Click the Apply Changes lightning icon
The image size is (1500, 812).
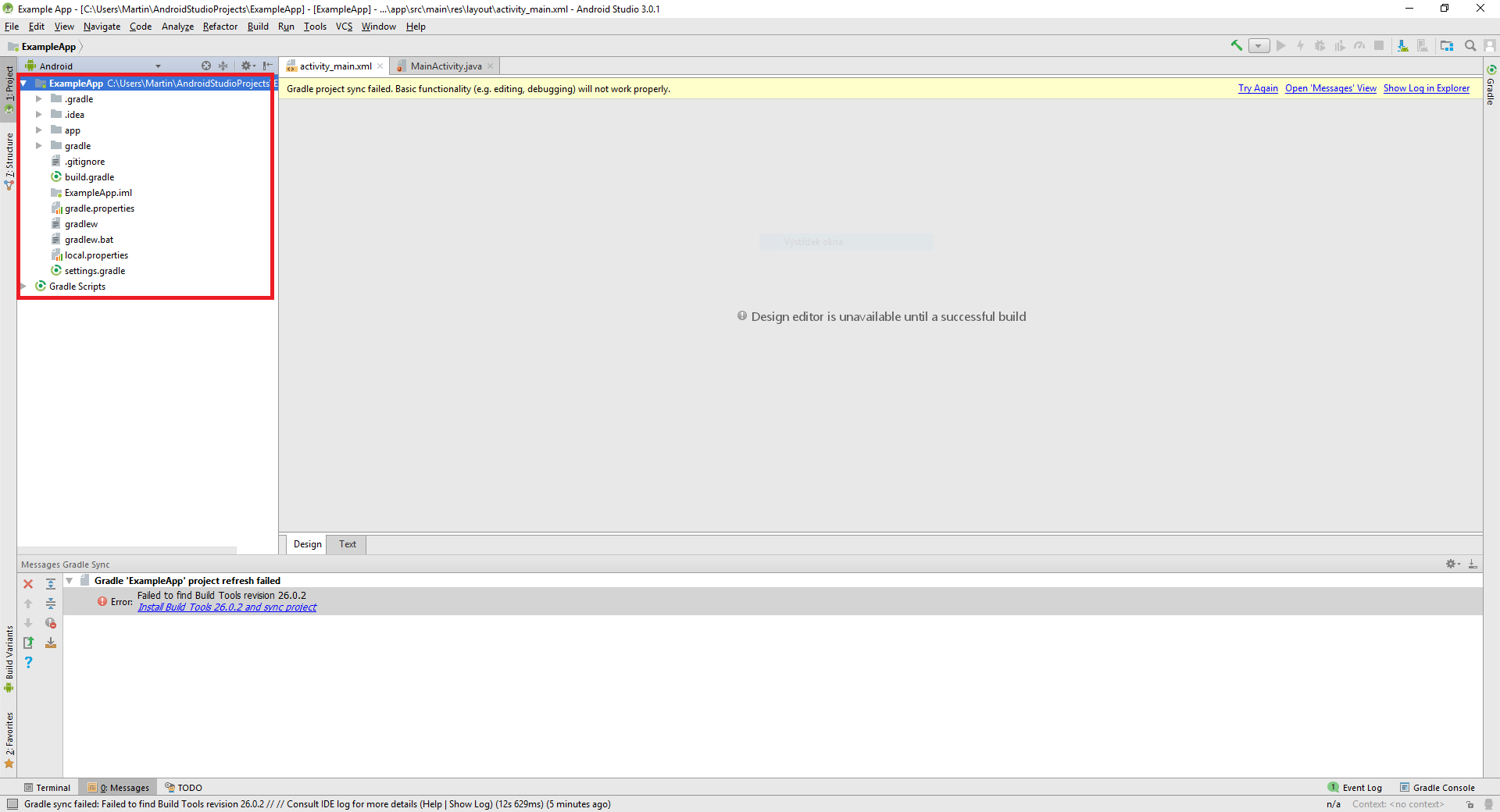point(1301,46)
